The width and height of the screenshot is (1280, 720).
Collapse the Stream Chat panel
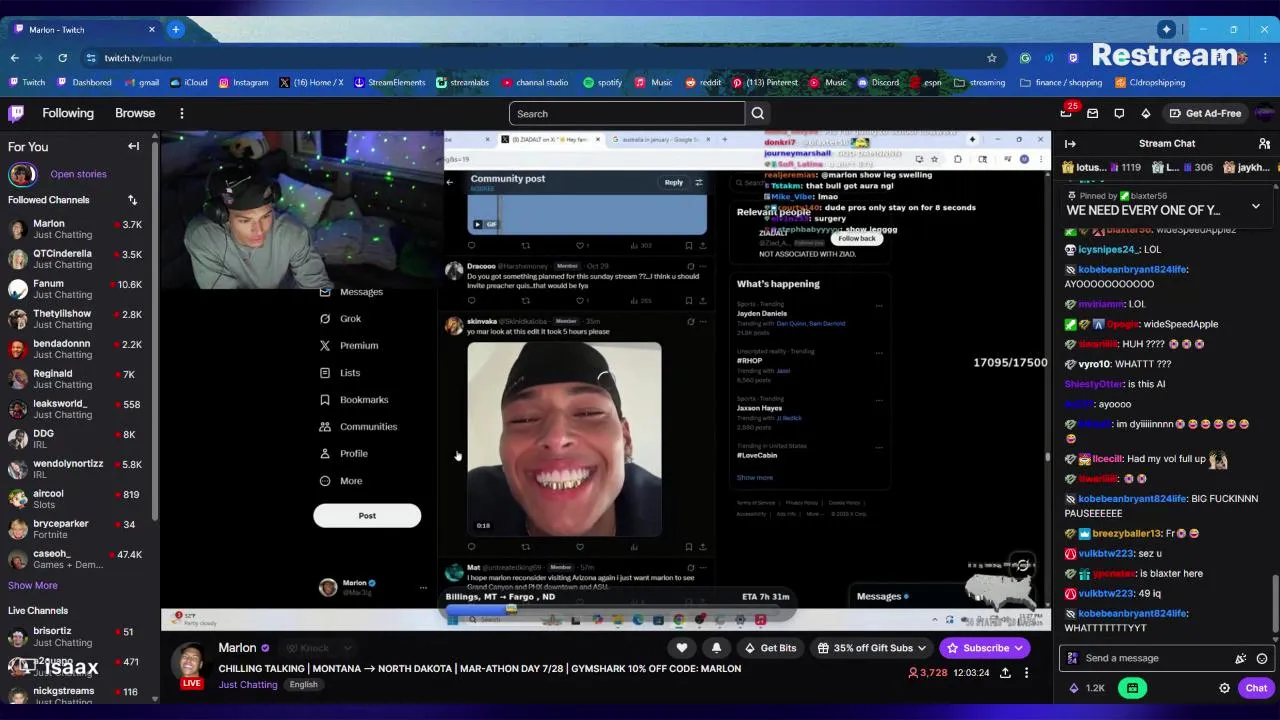coord(1070,144)
